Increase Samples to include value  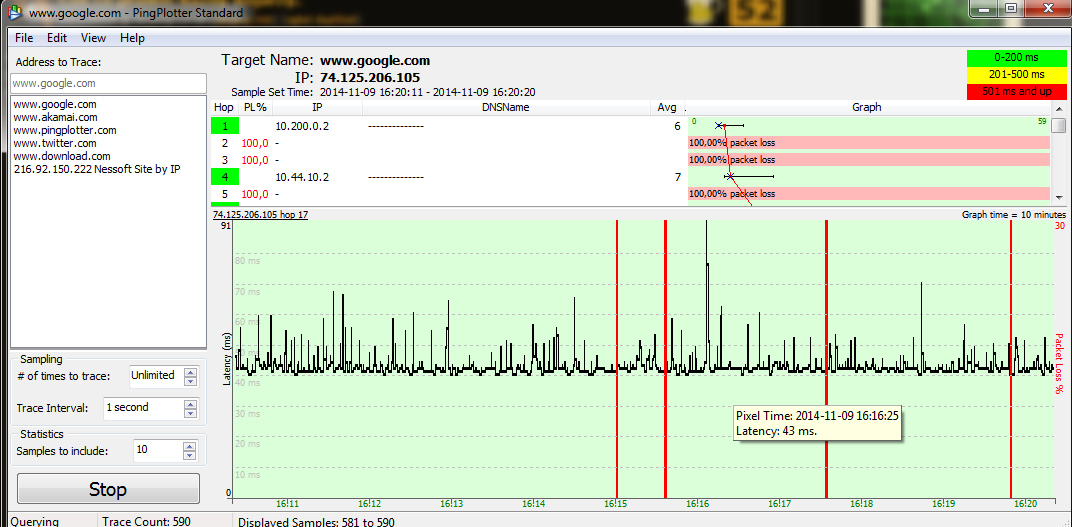191,446
